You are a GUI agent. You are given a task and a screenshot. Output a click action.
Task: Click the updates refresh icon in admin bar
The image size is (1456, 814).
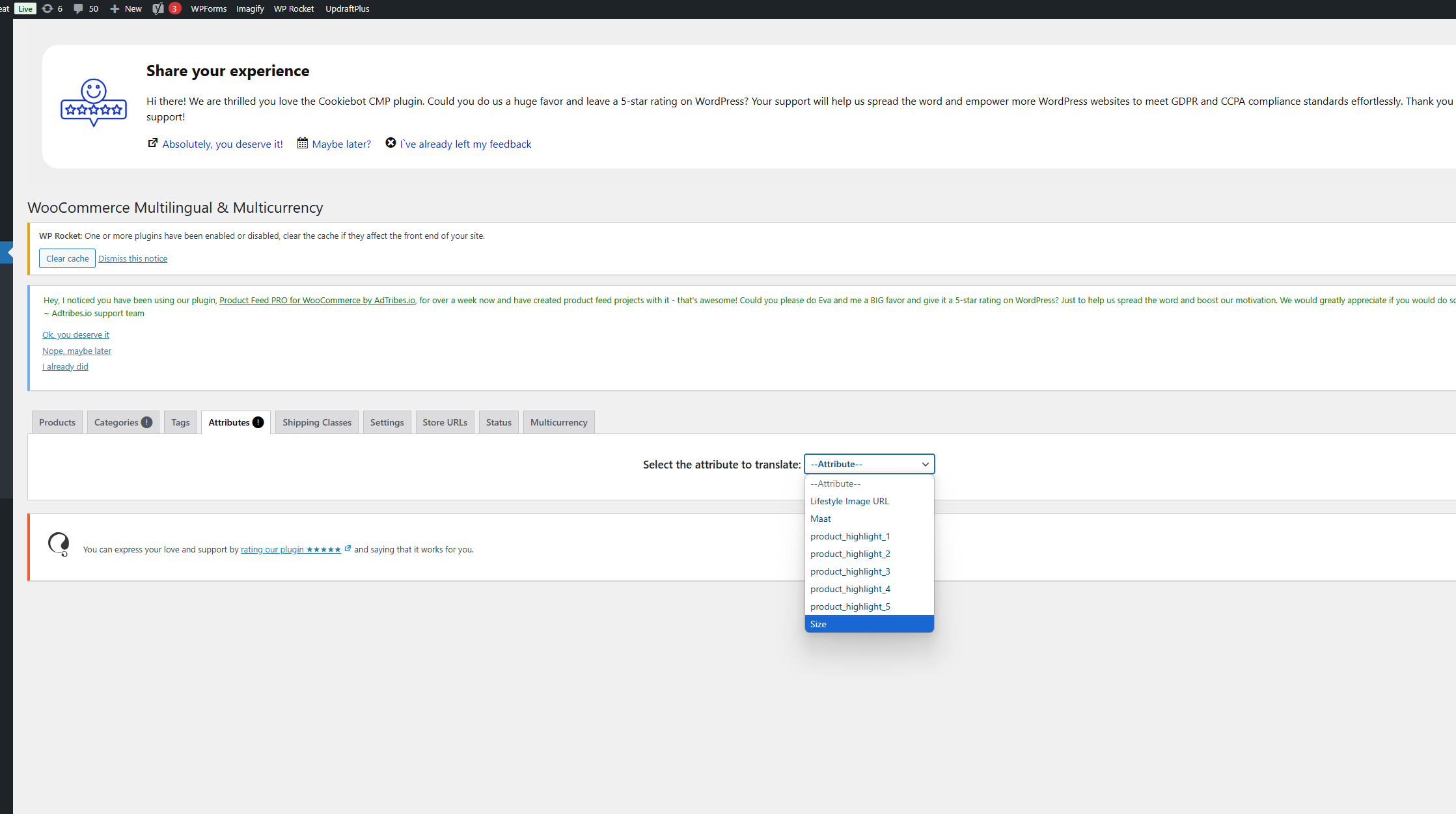pos(48,8)
